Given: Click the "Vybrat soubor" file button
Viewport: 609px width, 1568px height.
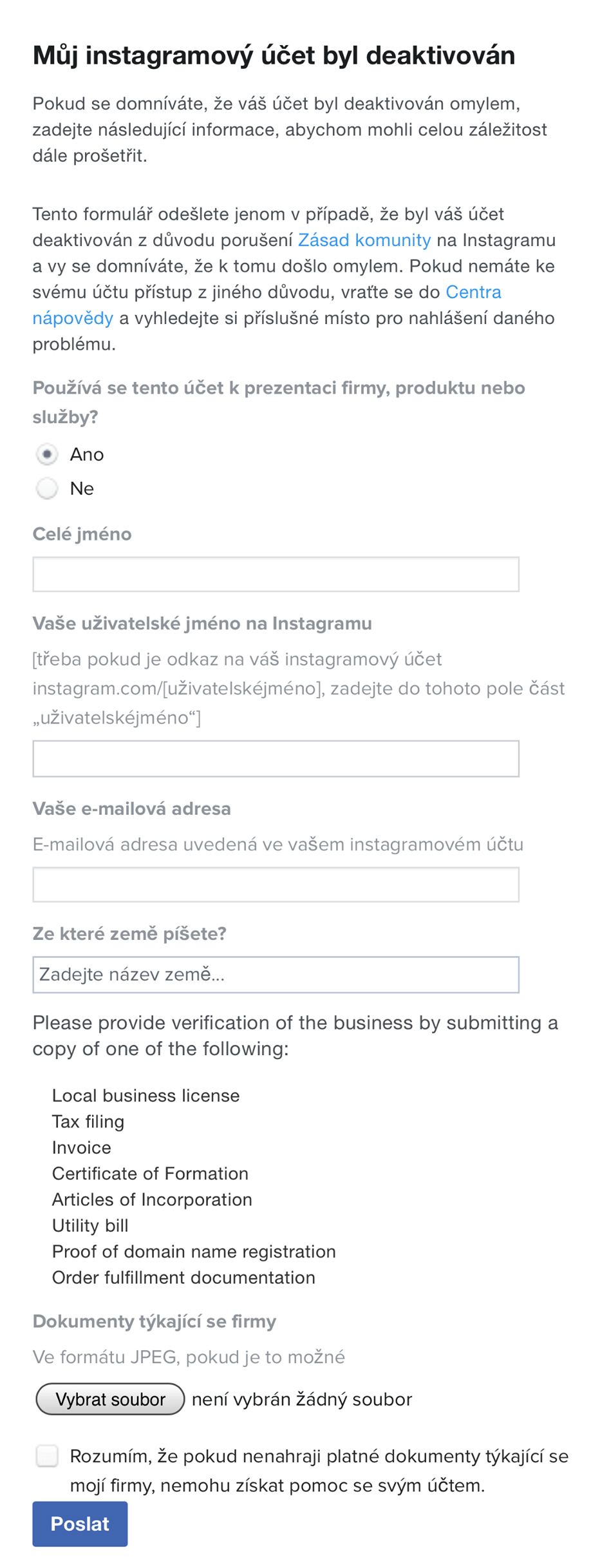Looking at the screenshot, I should 110,1399.
